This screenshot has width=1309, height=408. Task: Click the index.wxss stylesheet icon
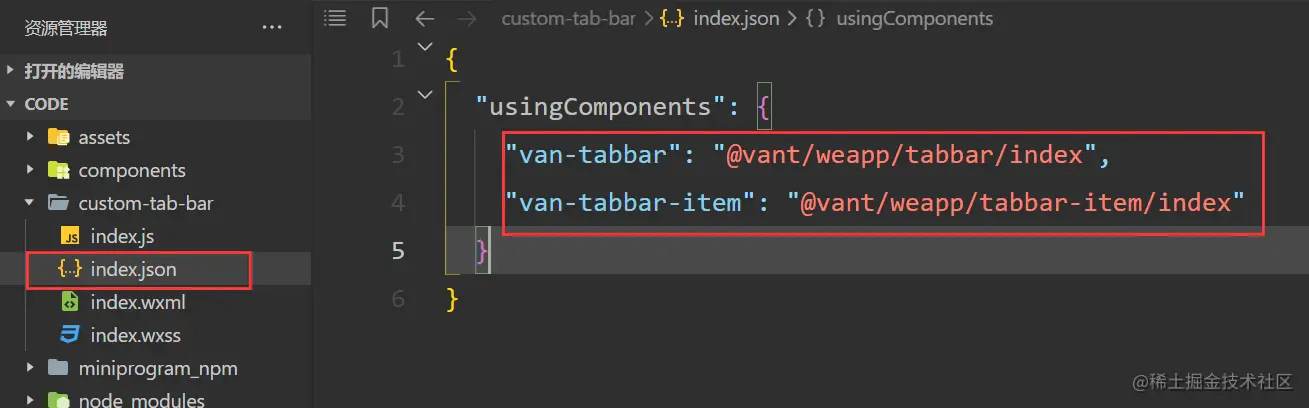[70, 335]
